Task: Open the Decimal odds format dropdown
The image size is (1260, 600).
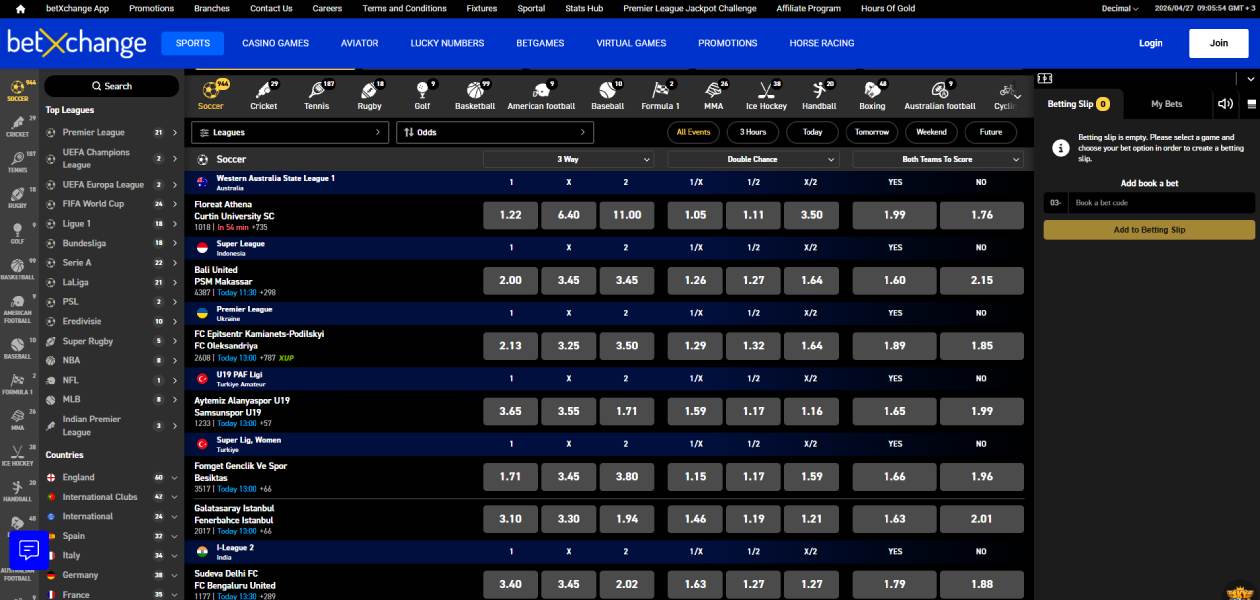Action: coord(1119,8)
